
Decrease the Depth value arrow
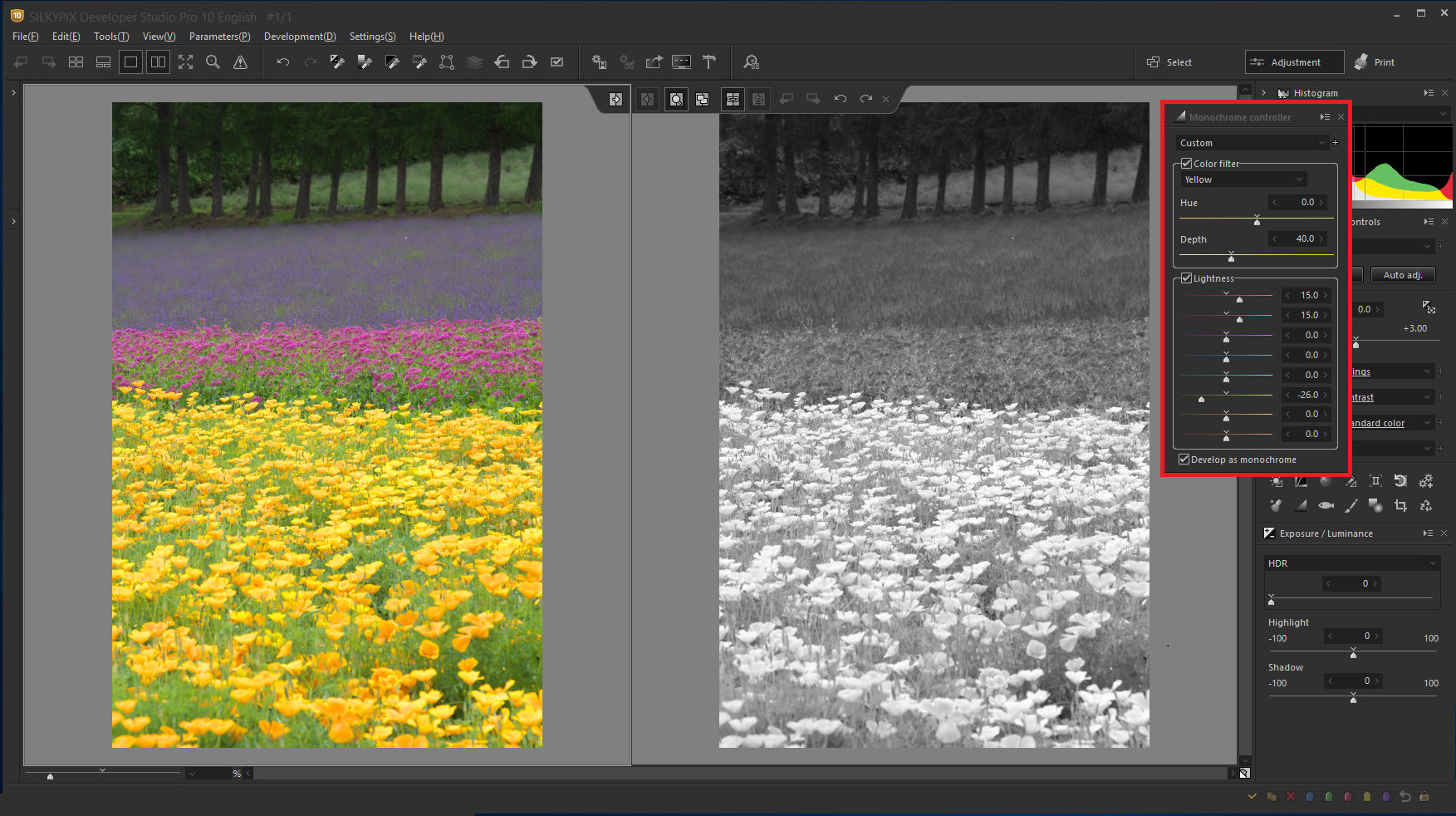[1274, 238]
